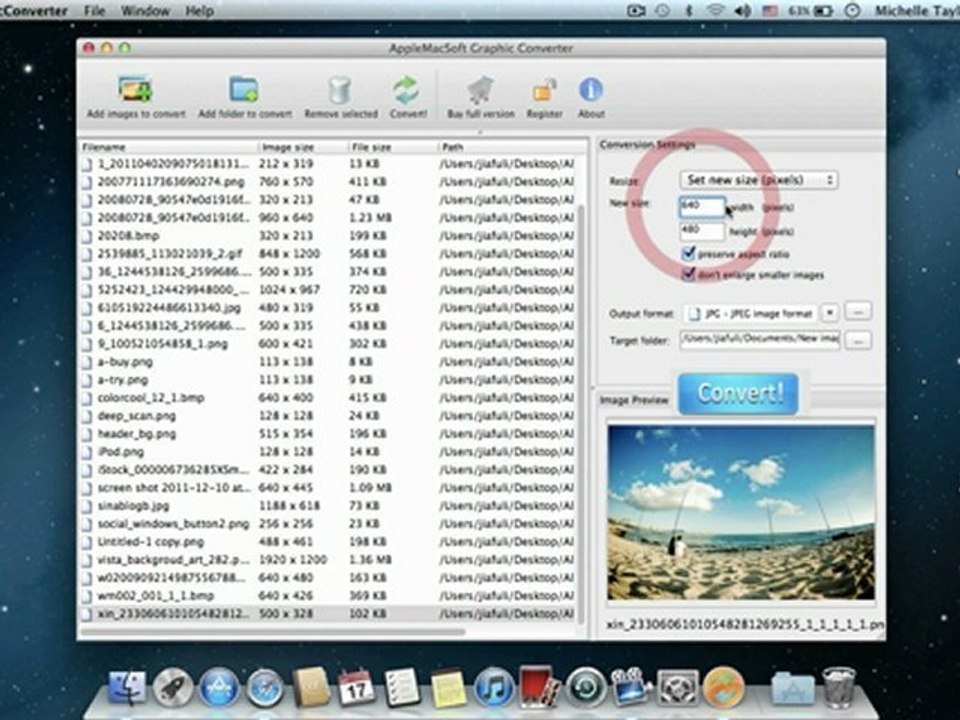Open the Window menu
This screenshot has width=960, height=720.
144,10
